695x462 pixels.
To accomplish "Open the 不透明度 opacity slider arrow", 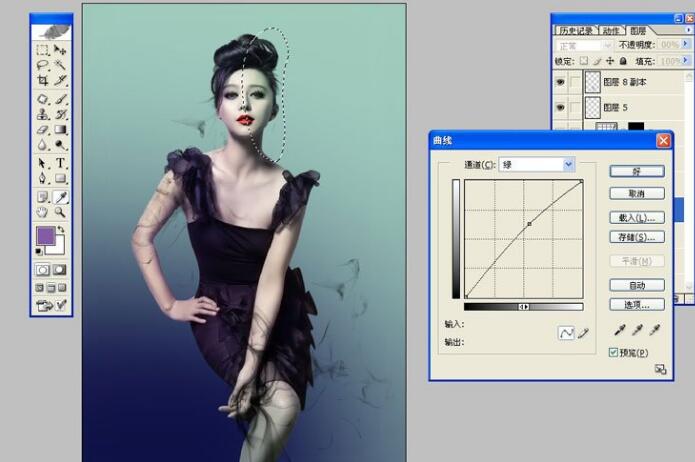I will click(x=686, y=44).
